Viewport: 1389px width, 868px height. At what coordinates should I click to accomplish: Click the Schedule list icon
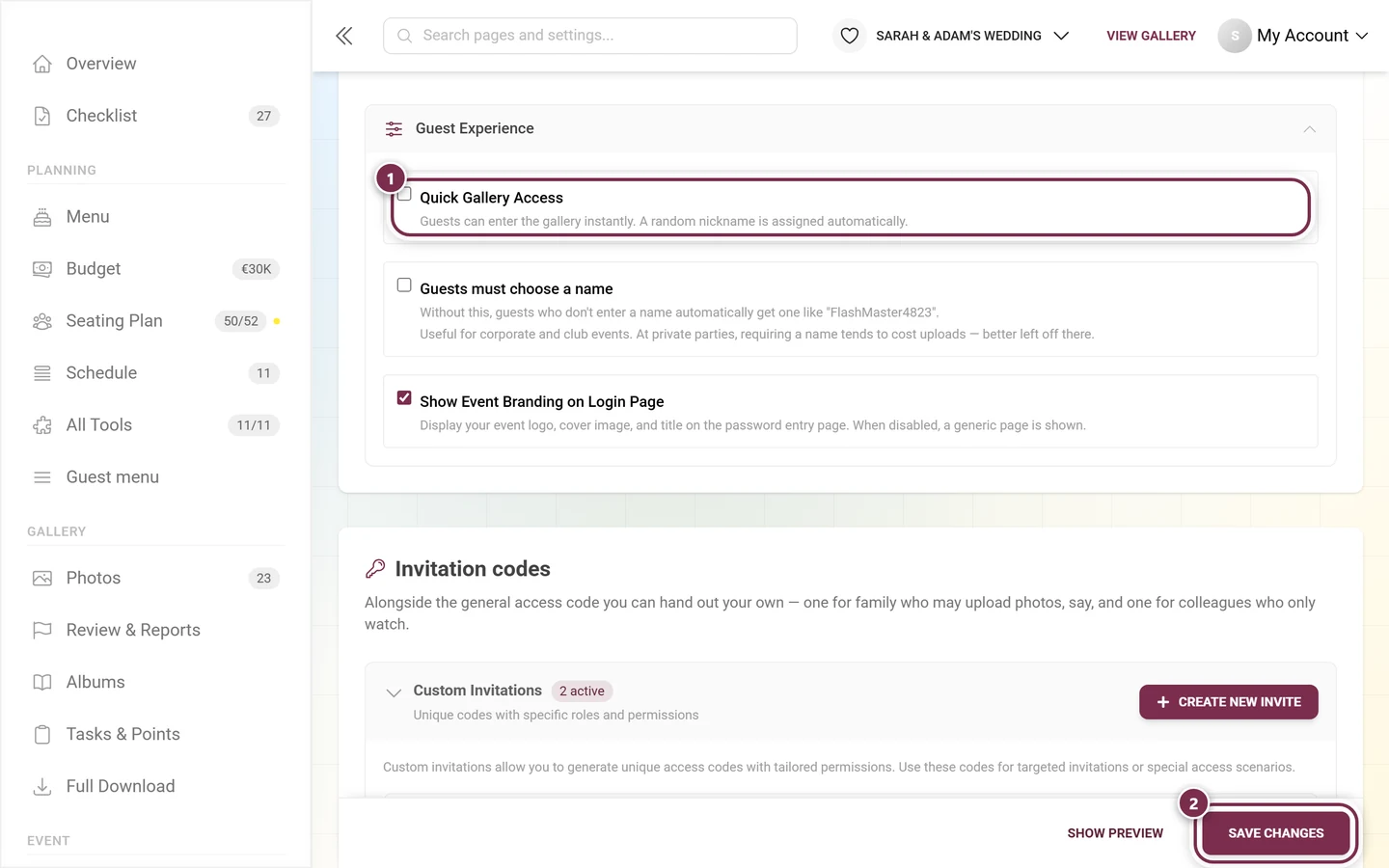pyautogui.click(x=42, y=373)
